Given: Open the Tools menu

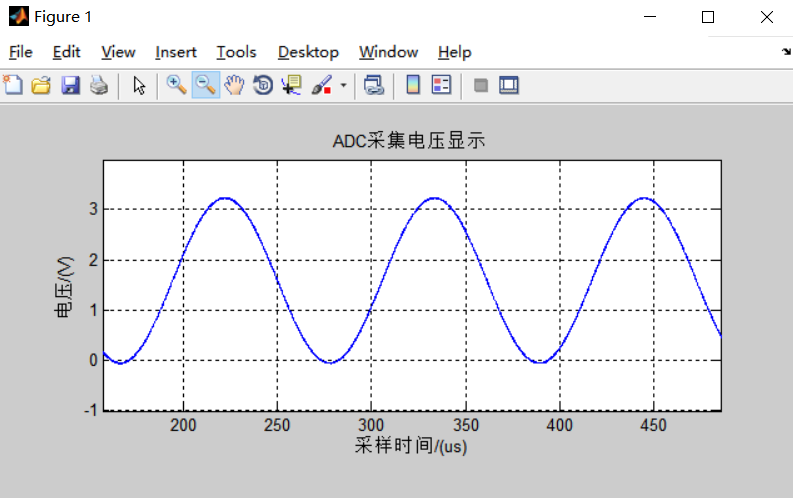Looking at the screenshot, I should pos(236,52).
